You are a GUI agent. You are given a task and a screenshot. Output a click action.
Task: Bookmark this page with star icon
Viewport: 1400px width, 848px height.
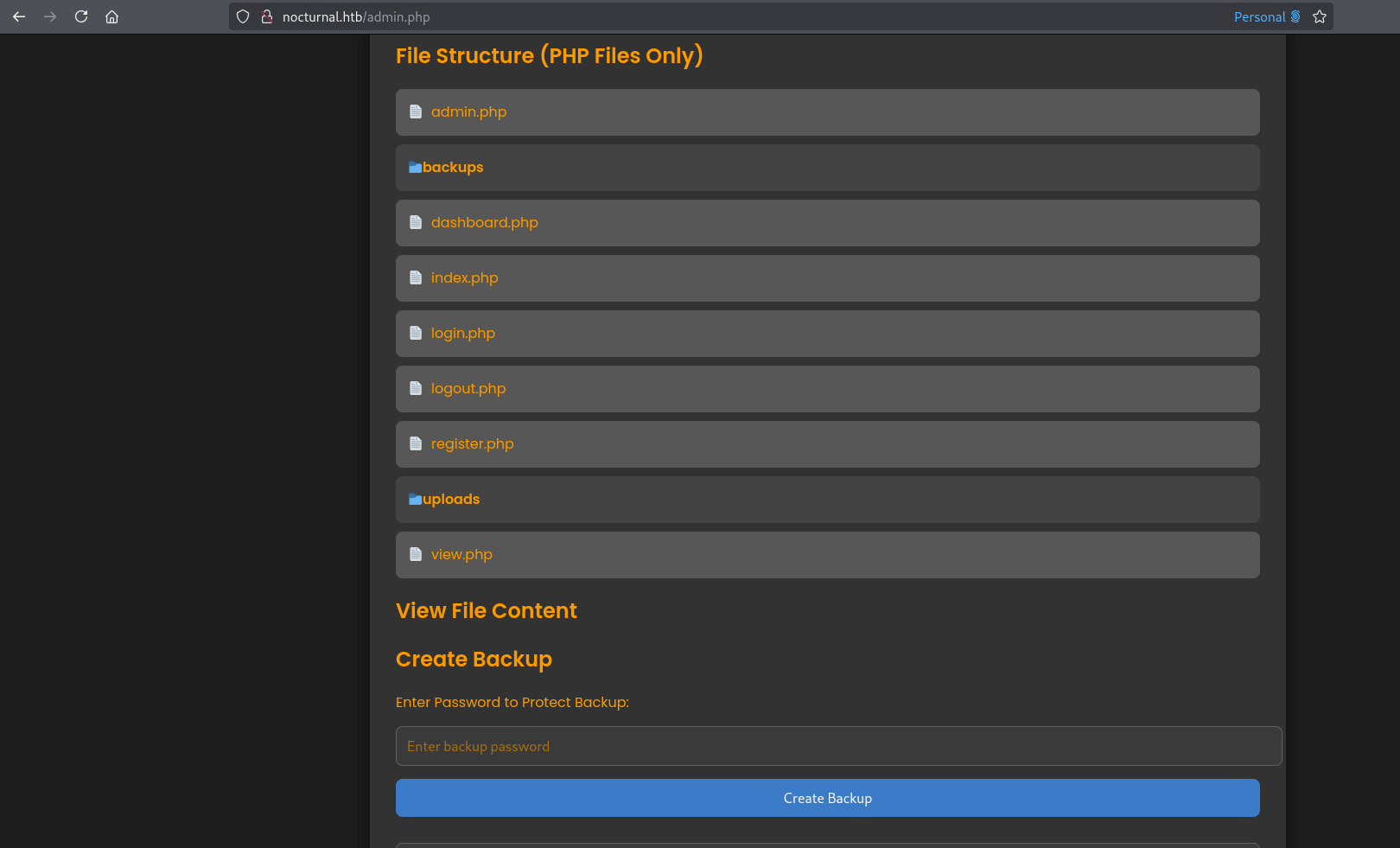click(x=1319, y=16)
